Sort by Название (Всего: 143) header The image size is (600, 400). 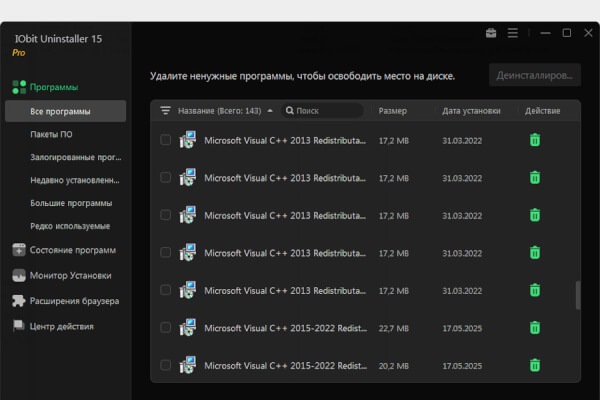pyautogui.click(x=220, y=111)
